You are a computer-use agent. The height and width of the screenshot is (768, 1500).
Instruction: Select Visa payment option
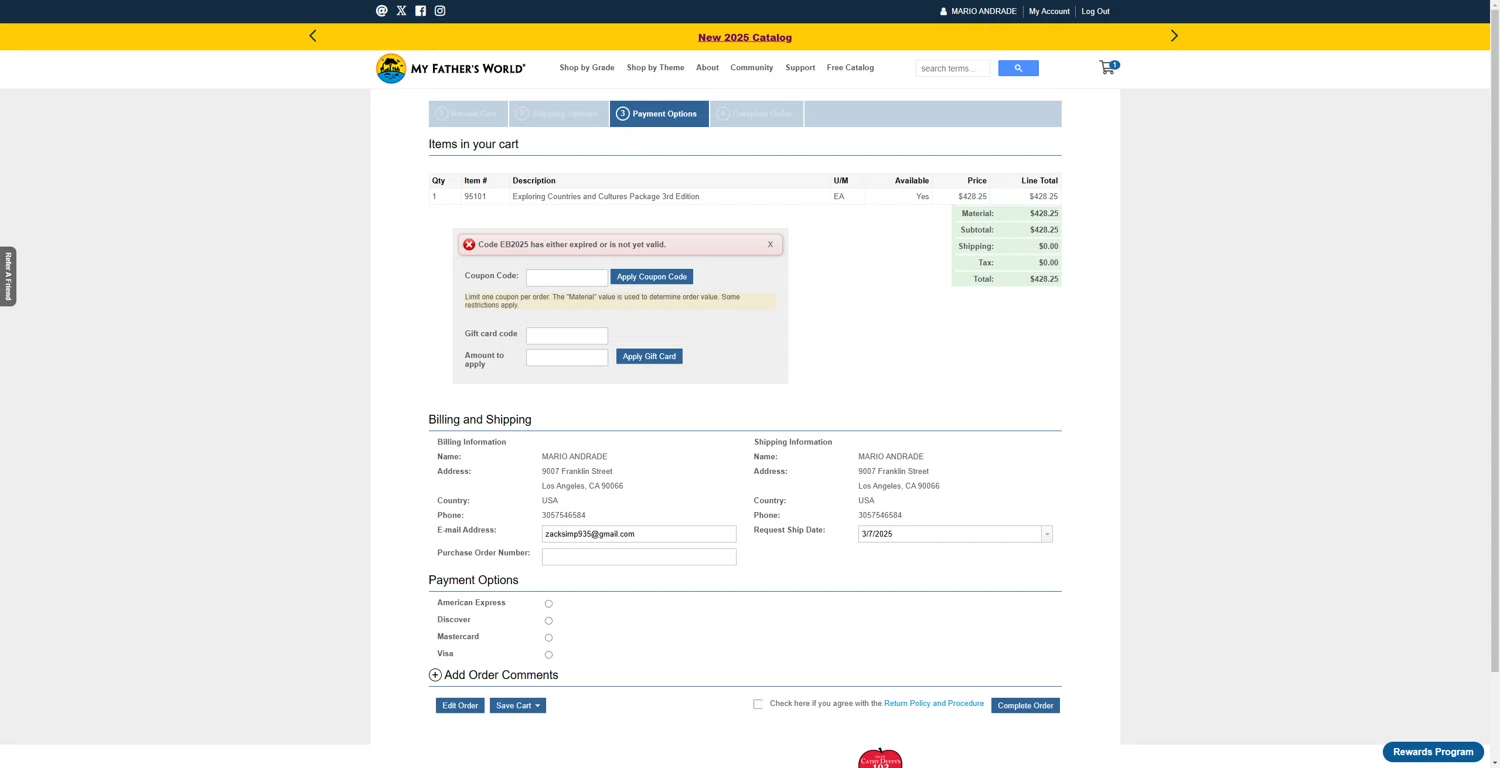pos(548,655)
